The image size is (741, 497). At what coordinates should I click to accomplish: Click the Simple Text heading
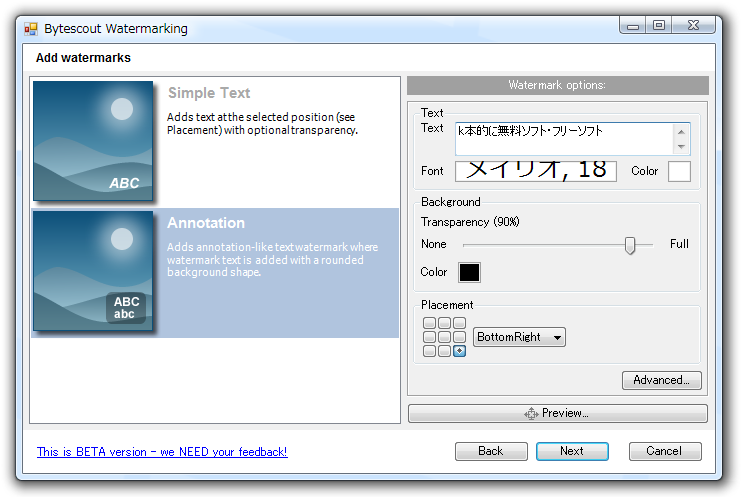pyautogui.click(x=209, y=93)
